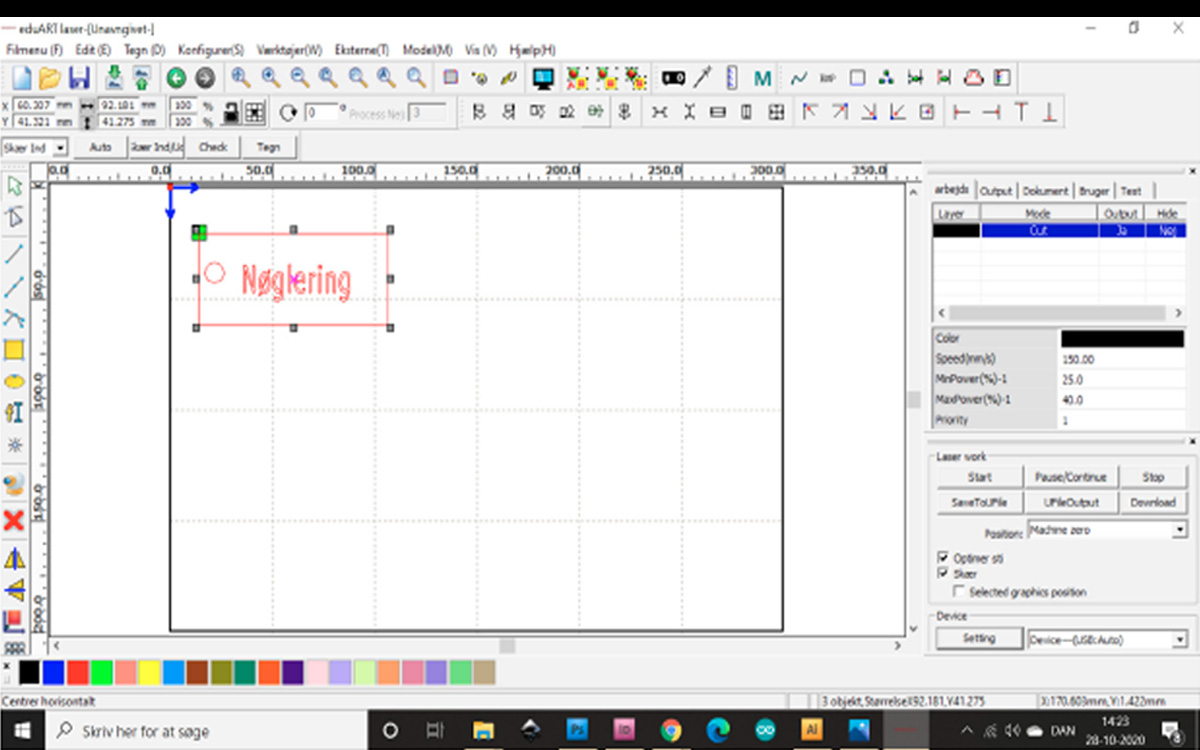Pick the yellow rectangle drawing tool
Screen dimensions: 1200x750
click(14, 350)
